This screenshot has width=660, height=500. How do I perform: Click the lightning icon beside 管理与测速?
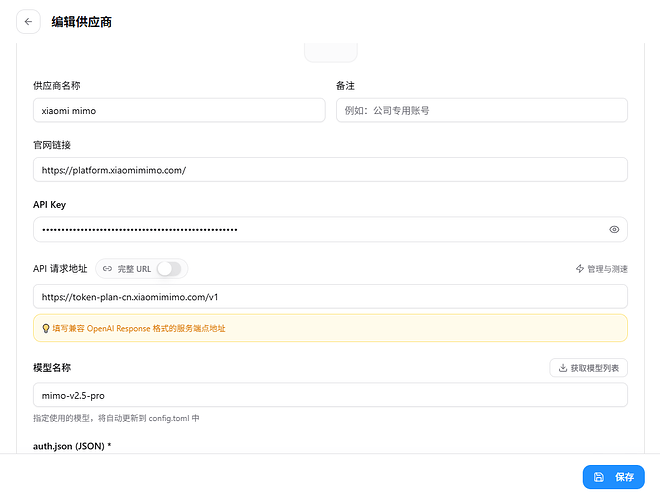[x=580, y=269]
